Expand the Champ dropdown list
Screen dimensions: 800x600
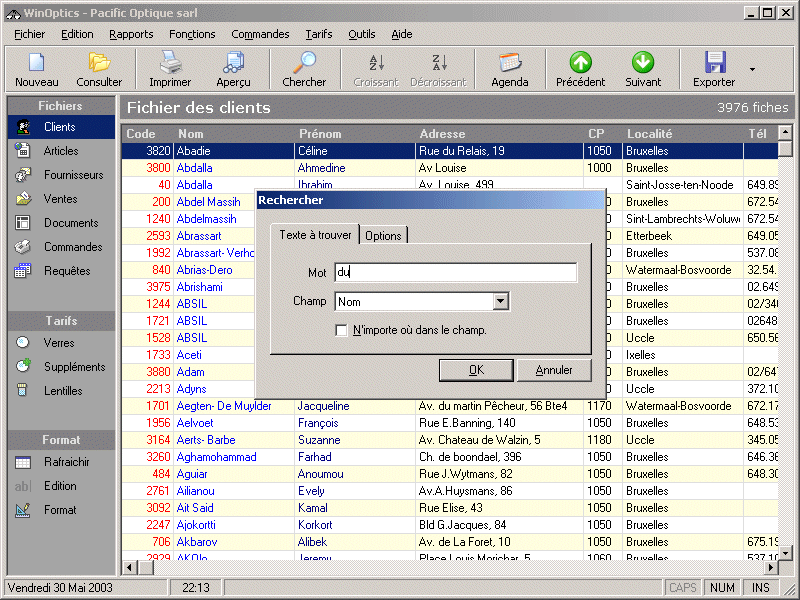pos(501,301)
